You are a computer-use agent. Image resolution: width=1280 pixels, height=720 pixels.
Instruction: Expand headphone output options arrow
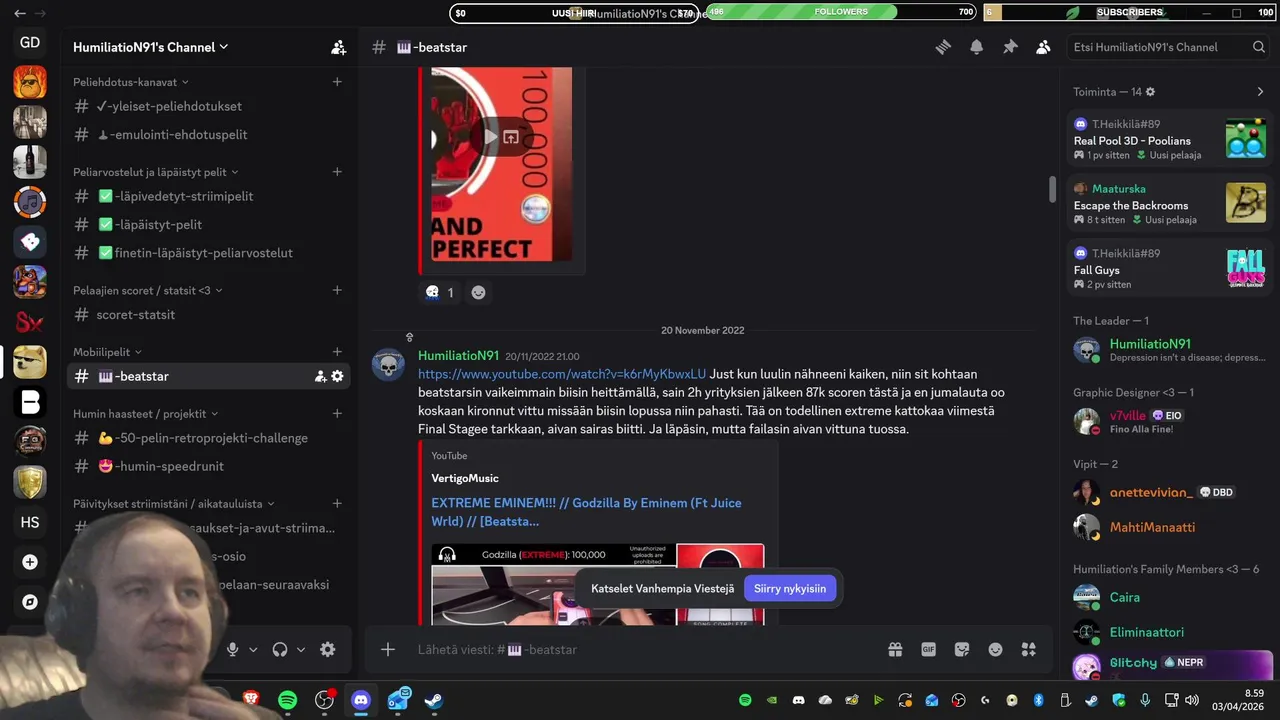[301, 649]
